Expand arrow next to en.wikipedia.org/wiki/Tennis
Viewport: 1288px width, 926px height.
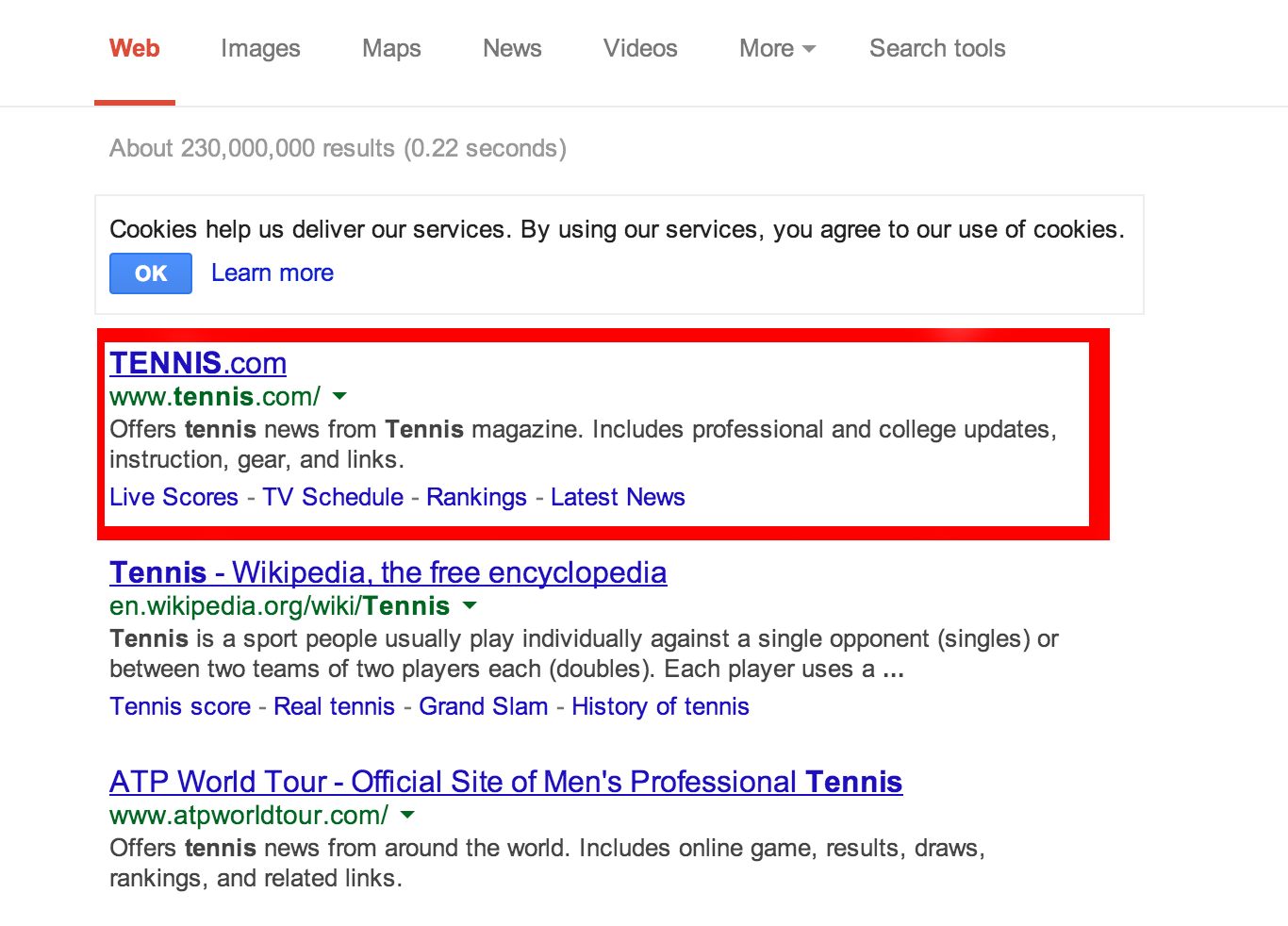[x=471, y=605]
